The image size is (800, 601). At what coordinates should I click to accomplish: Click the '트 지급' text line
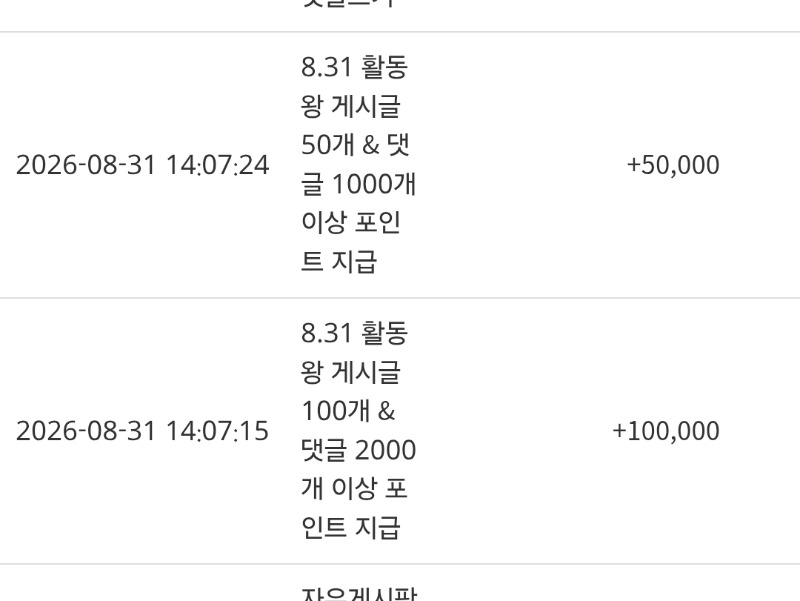click(339, 262)
